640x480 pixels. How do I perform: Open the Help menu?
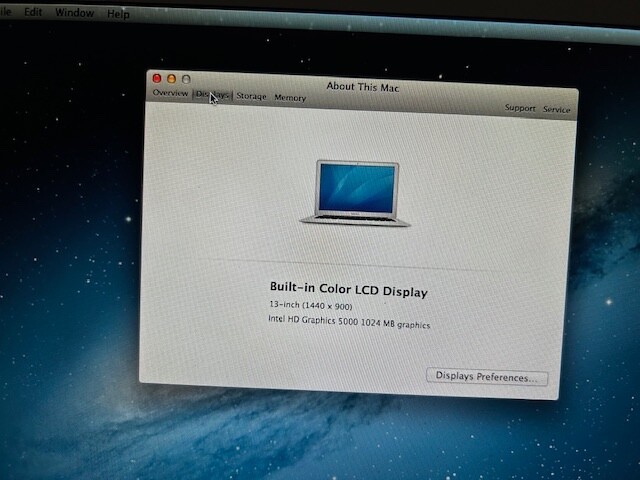(118, 14)
